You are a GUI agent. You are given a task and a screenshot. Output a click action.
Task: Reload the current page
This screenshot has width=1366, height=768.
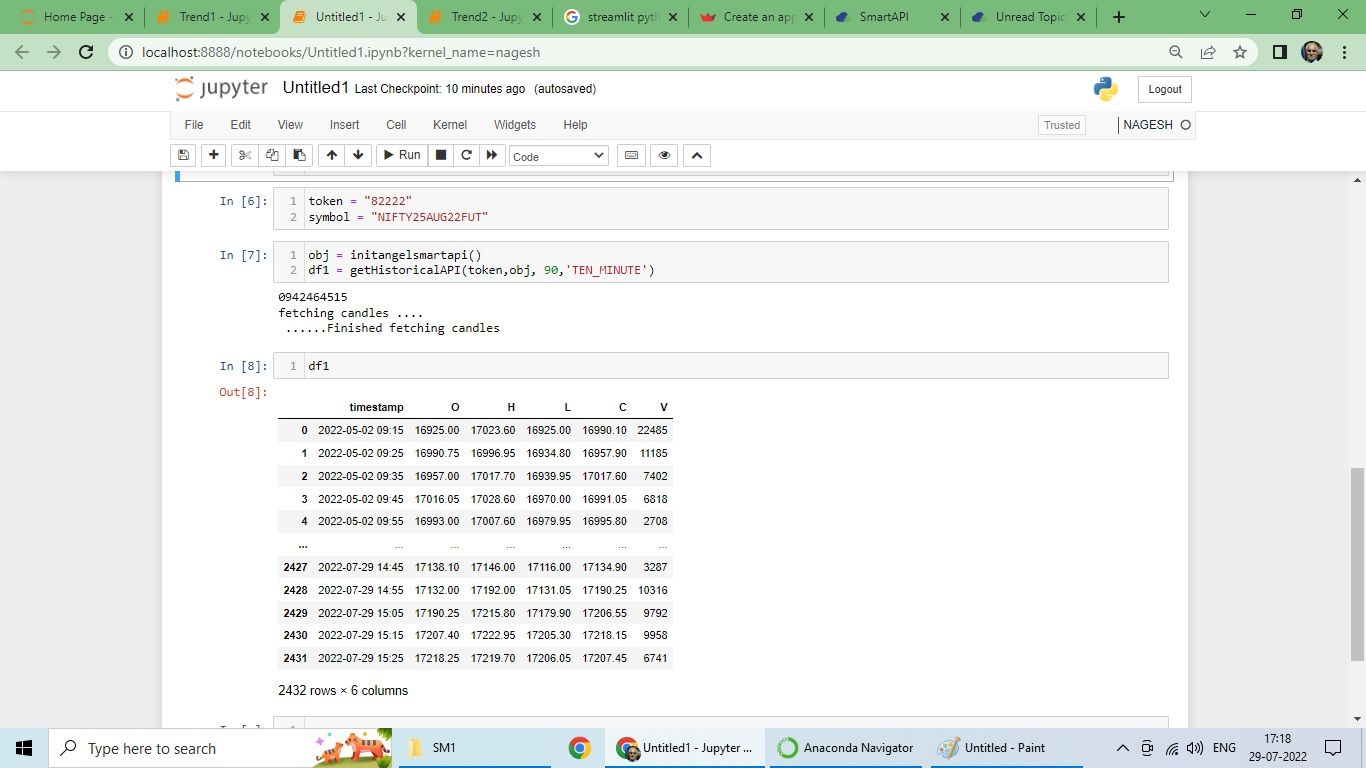(86, 53)
